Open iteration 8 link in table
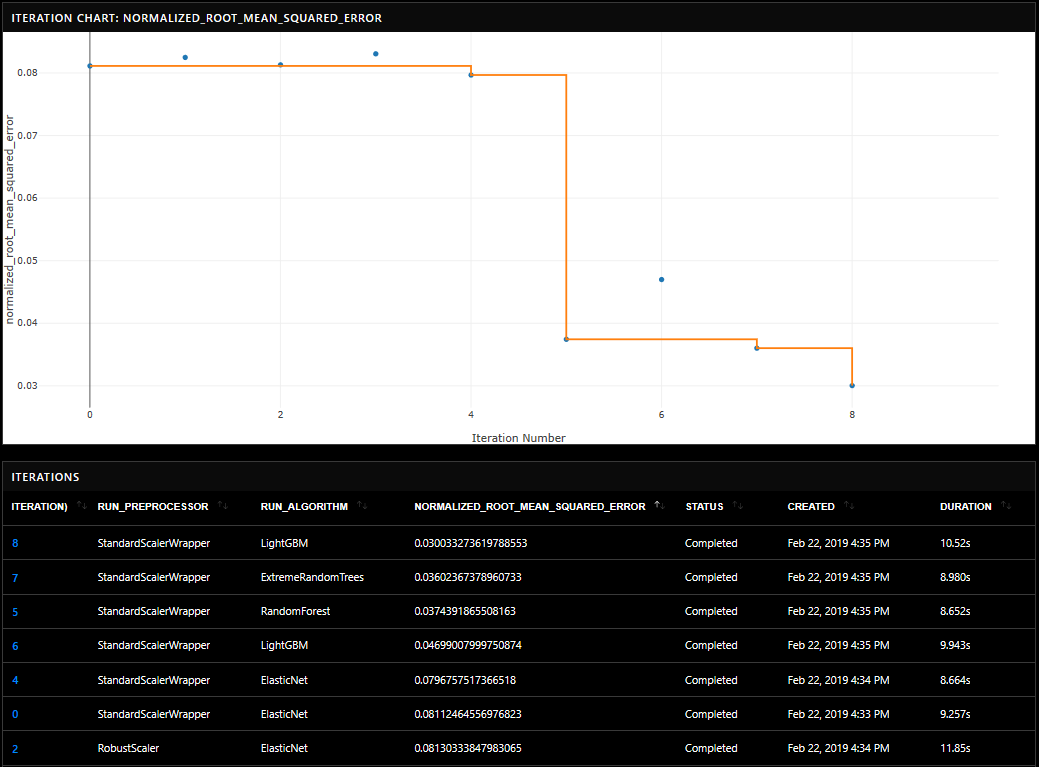Image resolution: width=1039 pixels, height=767 pixels. click(15, 544)
